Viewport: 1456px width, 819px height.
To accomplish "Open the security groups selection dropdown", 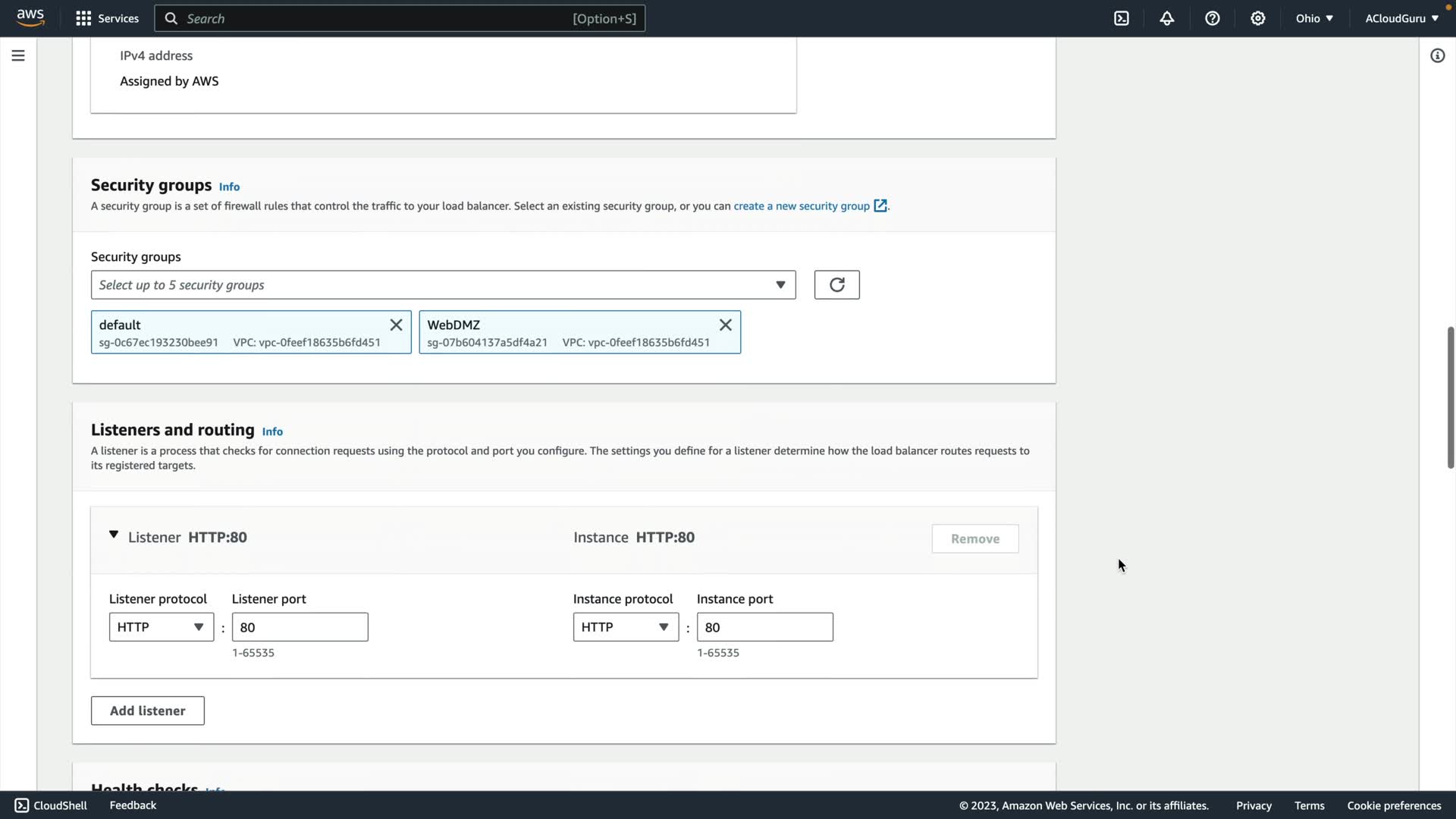I will point(443,284).
